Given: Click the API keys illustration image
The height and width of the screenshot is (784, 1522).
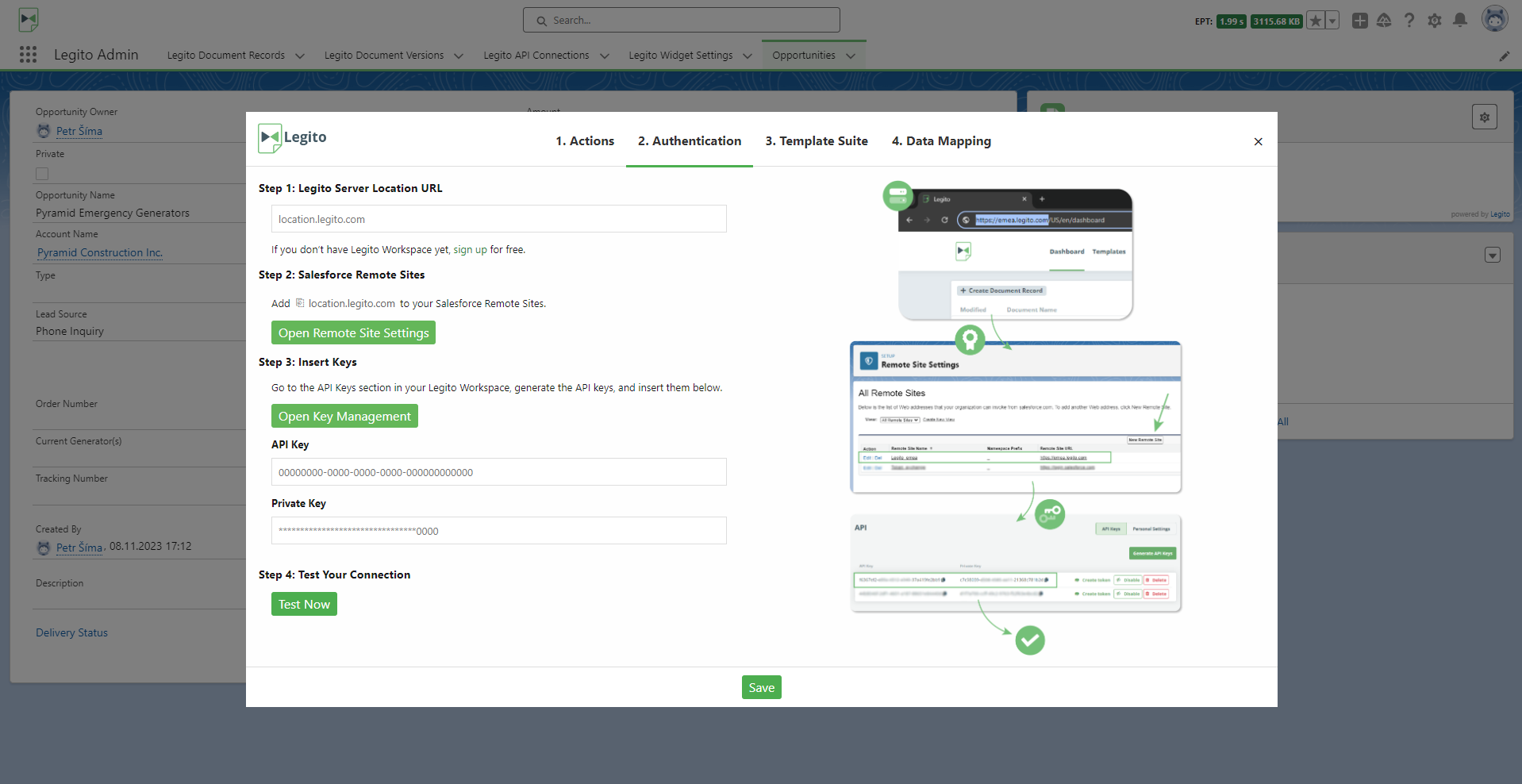Looking at the screenshot, I should pos(1016,563).
